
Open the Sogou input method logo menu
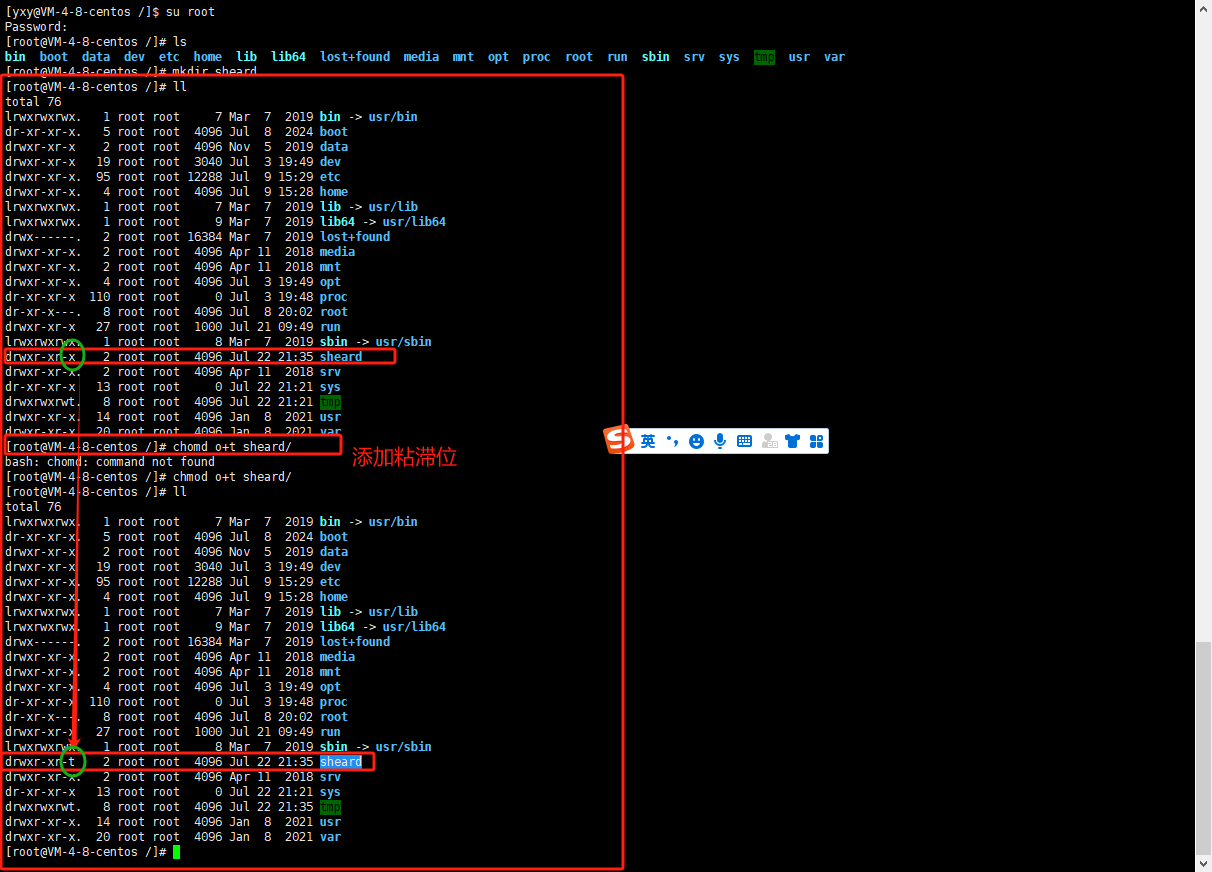619,440
